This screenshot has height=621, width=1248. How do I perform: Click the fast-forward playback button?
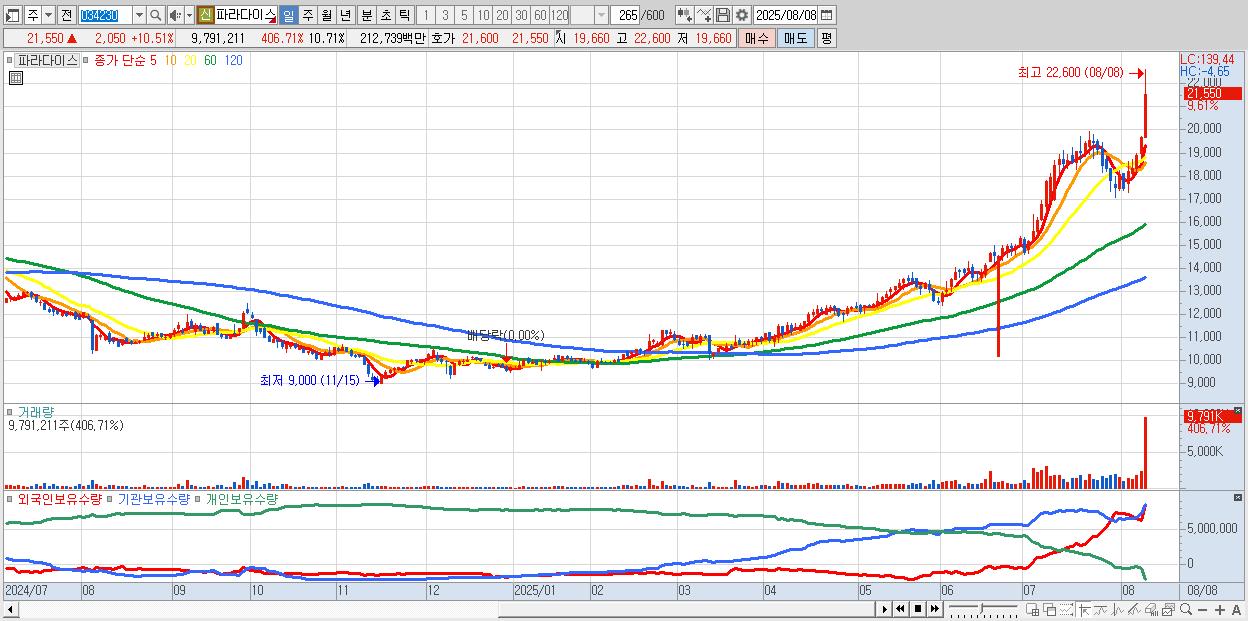coord(934,609)
